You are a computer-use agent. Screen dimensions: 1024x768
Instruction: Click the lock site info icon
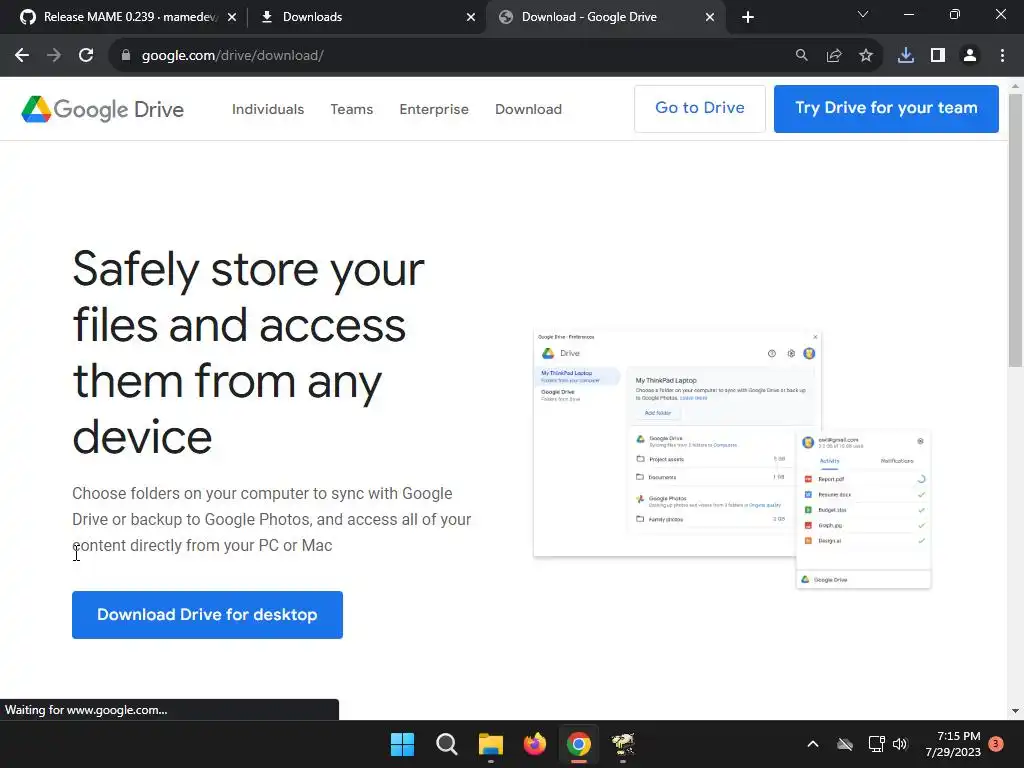[x=126, y=56]
